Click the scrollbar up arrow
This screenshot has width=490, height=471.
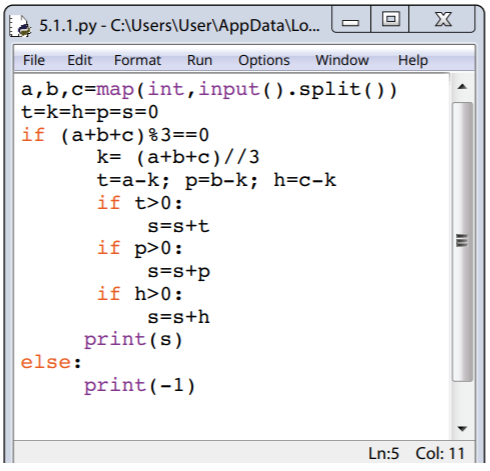462,87
